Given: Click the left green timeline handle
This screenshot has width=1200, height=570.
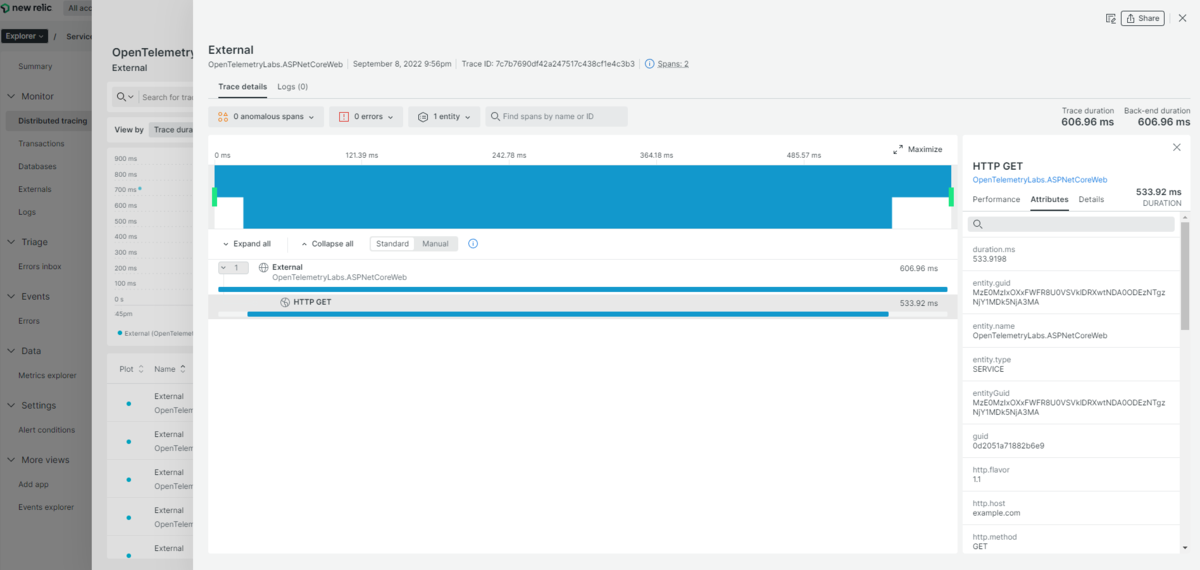Looking at the screenshot, I should (x=215, y=197).
